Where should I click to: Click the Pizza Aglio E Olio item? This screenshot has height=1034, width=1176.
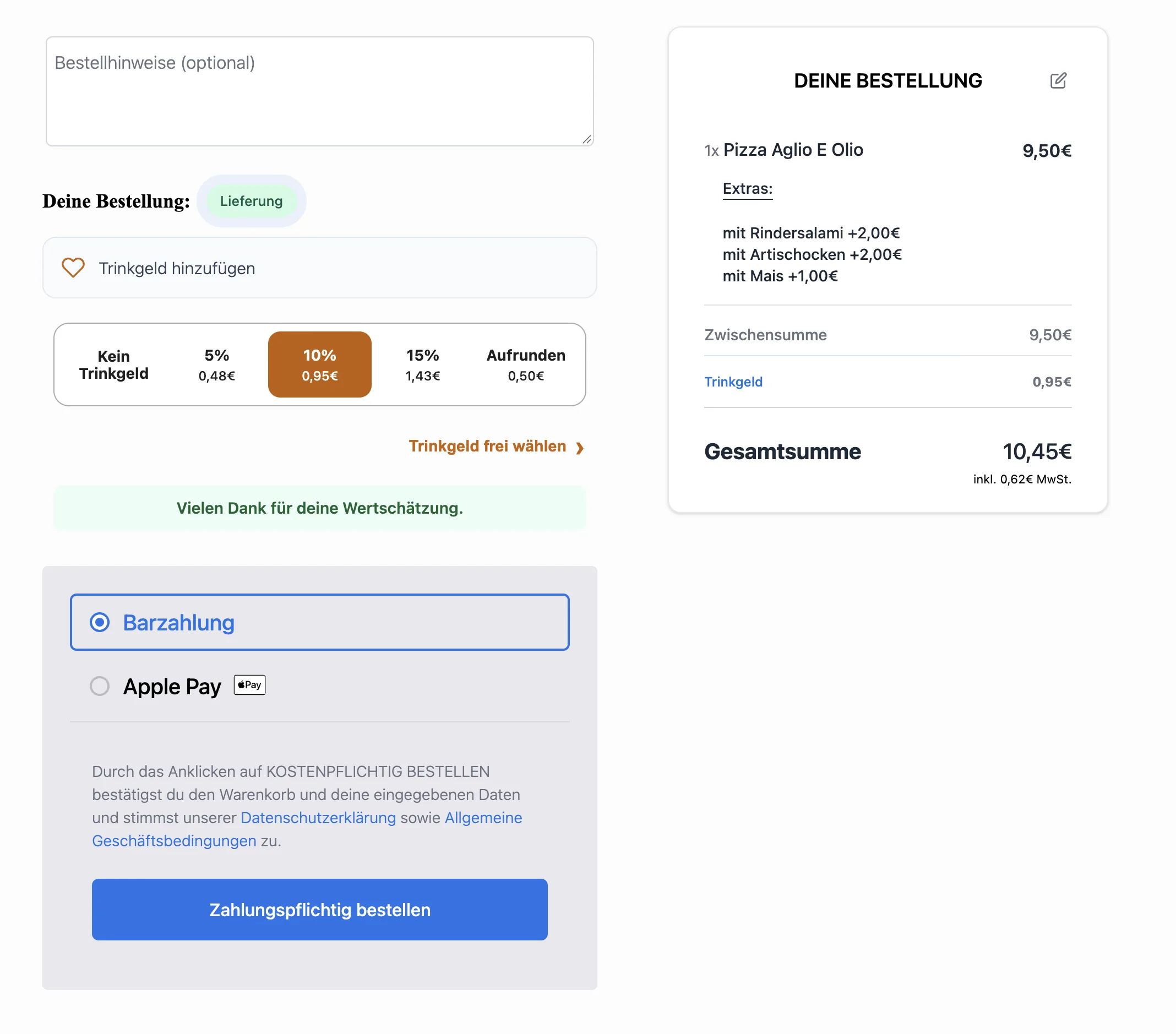(x=792, y=150)
